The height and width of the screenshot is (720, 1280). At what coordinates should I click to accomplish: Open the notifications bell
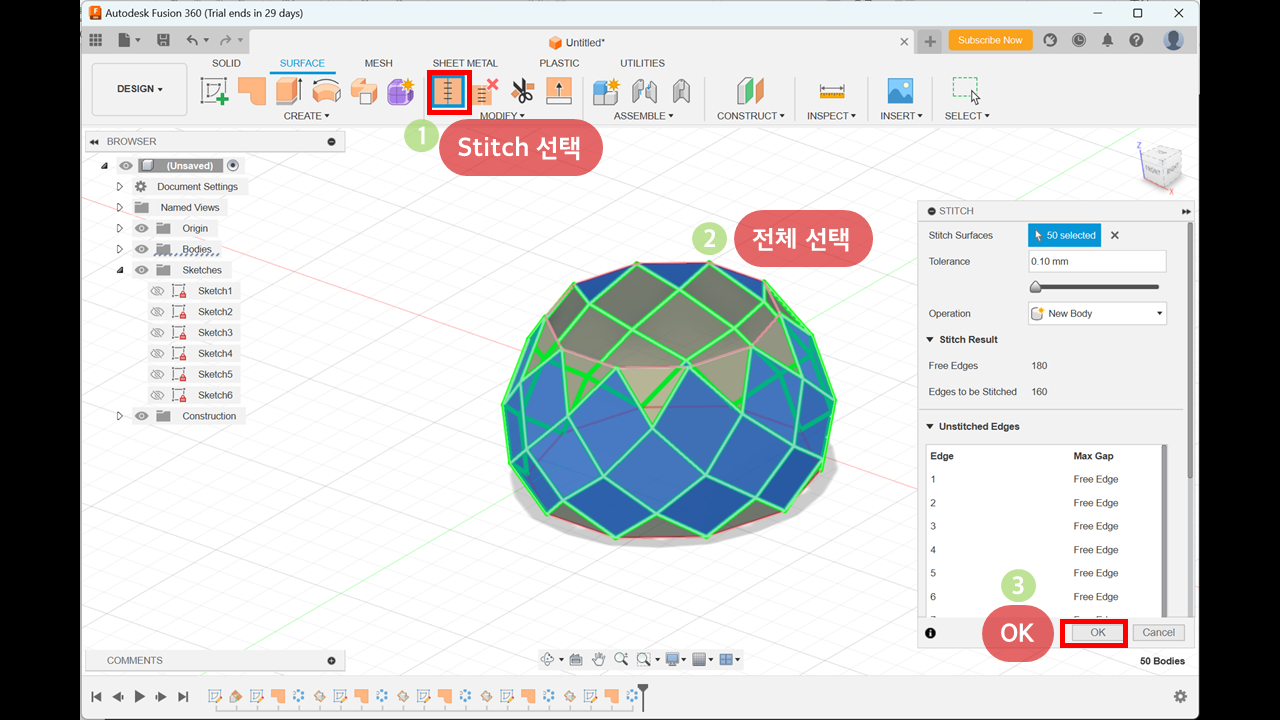pos(1108,40)
